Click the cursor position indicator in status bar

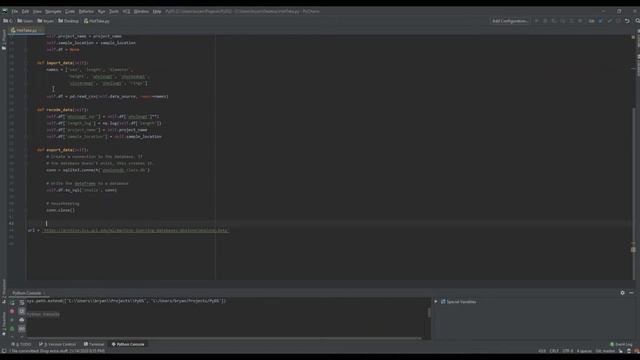542,351
